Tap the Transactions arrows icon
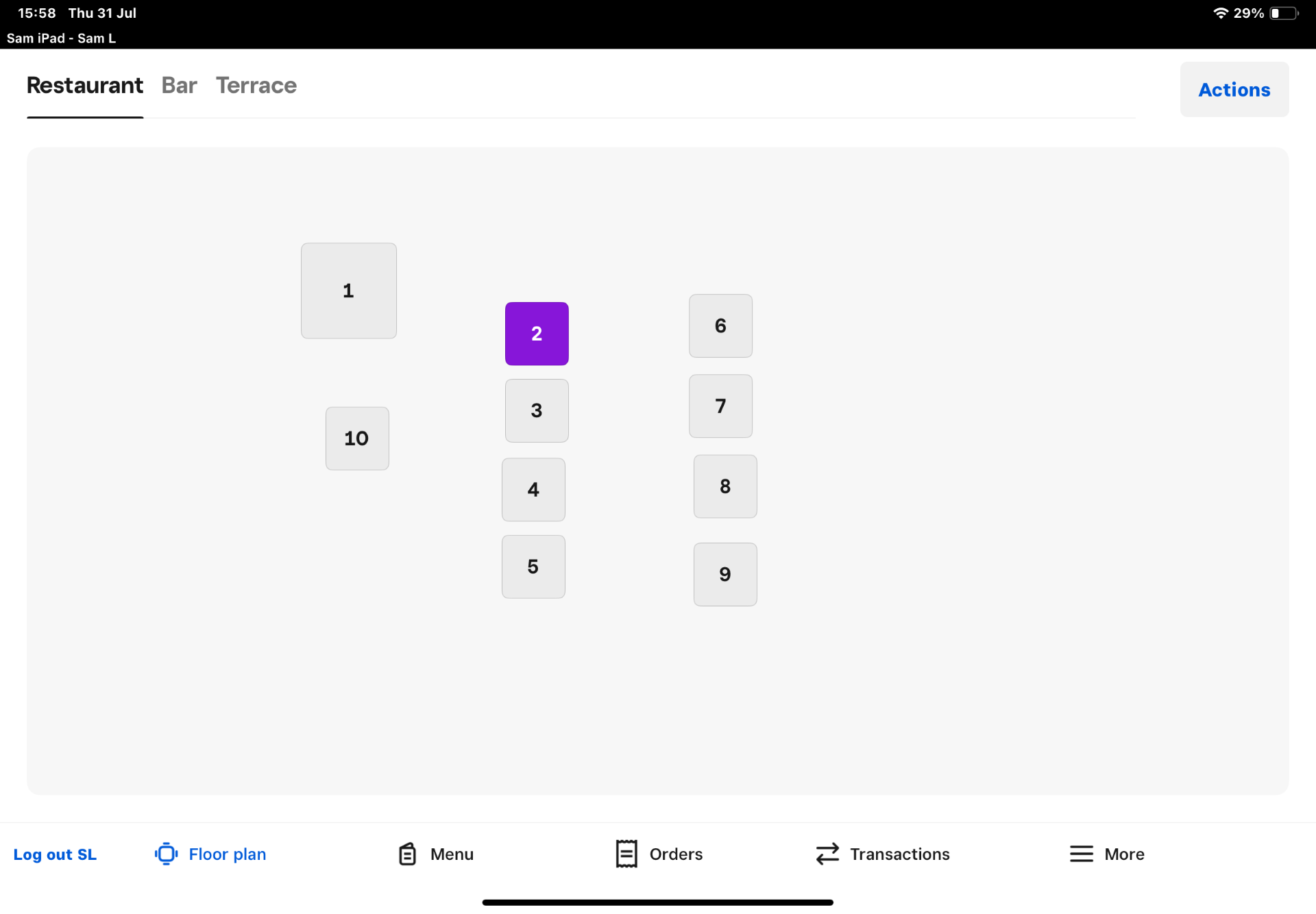 click(827, 854)
